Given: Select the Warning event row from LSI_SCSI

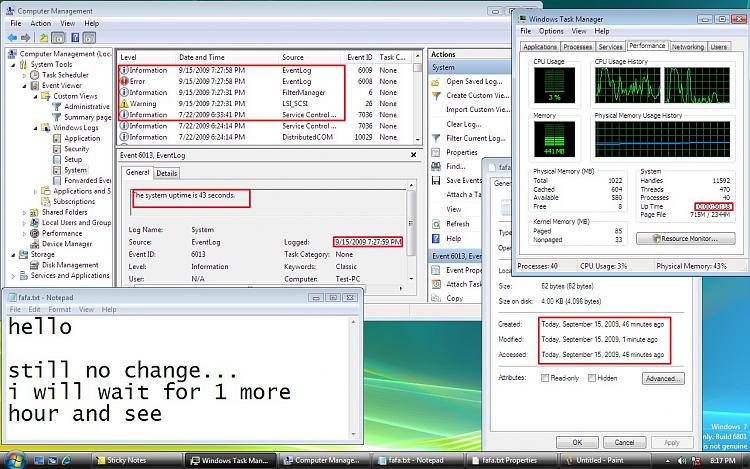Looking at the screenshot, I should [266, 104].
